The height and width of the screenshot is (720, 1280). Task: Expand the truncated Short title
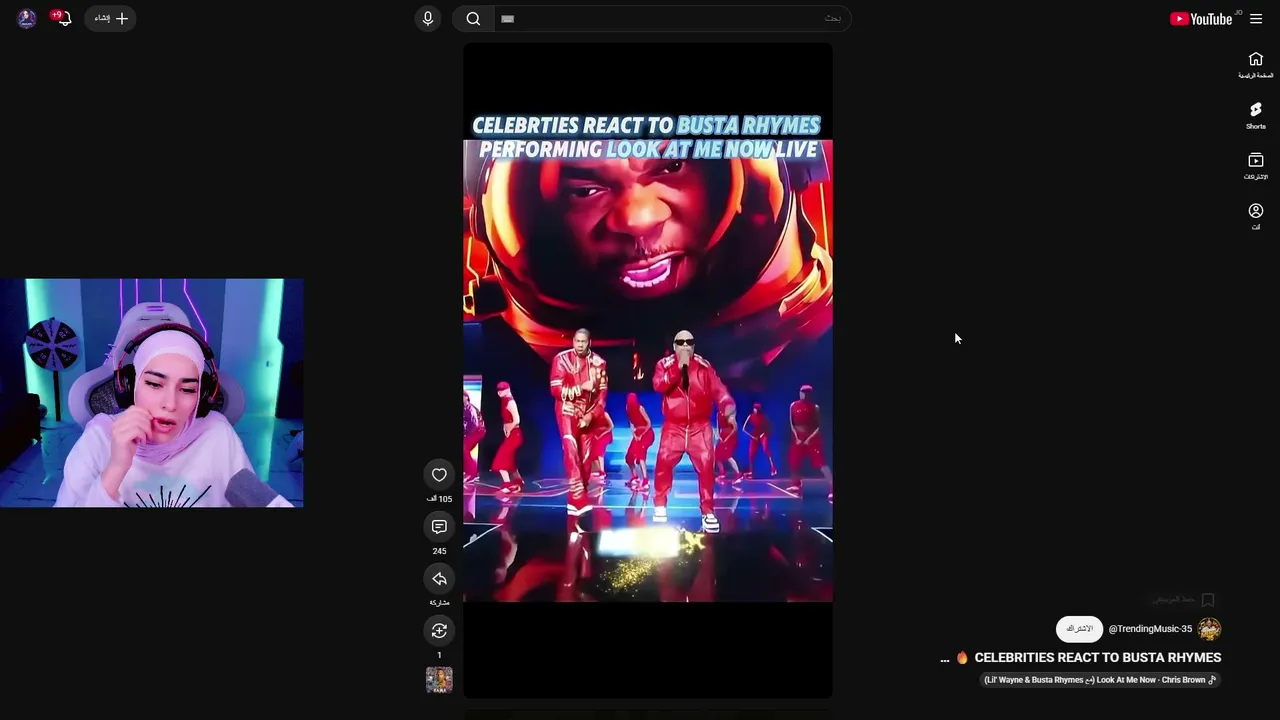[945, 658]
